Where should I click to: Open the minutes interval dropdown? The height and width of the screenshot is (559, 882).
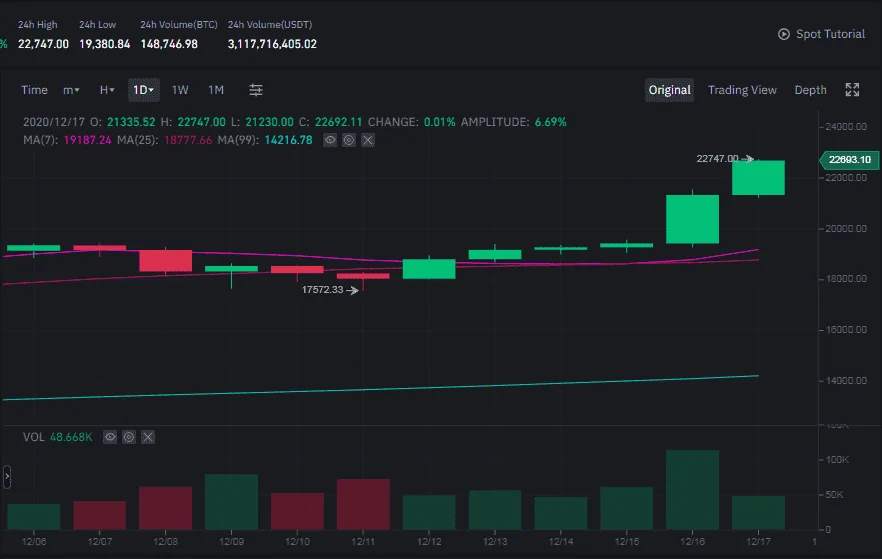click(71, 90)
